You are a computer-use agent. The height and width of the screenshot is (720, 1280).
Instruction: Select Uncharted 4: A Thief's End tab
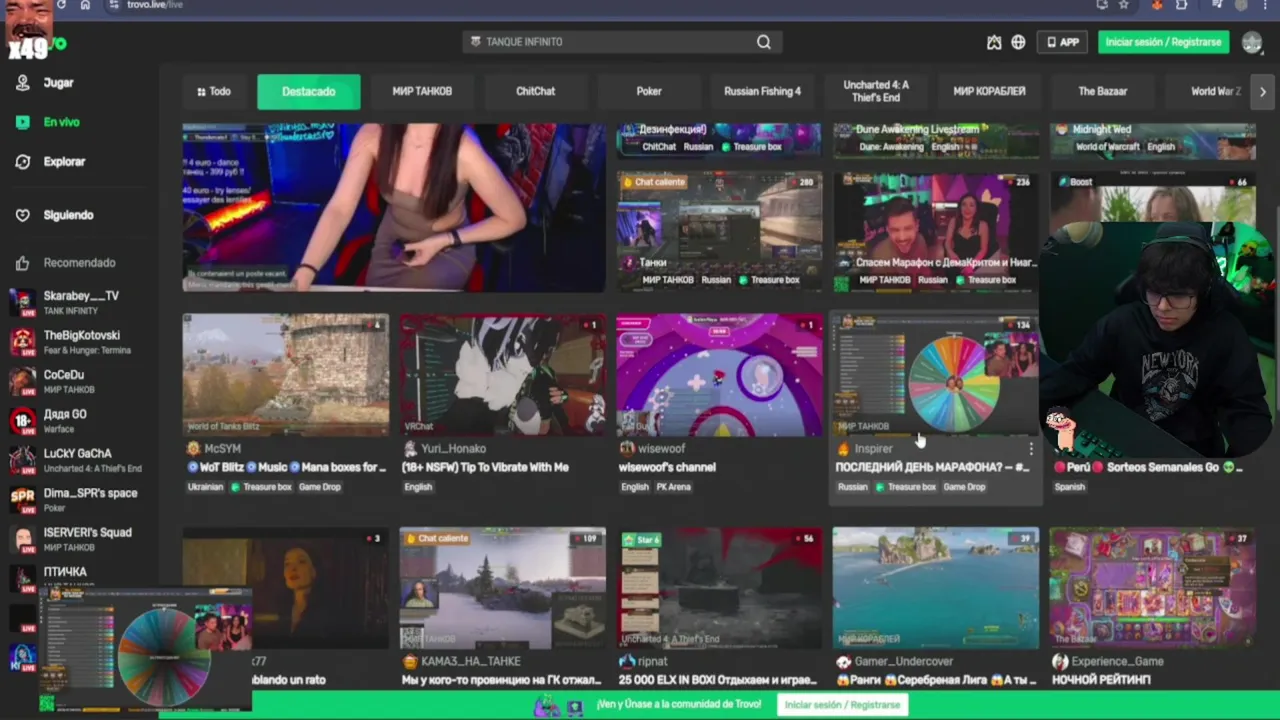[876, 91]
